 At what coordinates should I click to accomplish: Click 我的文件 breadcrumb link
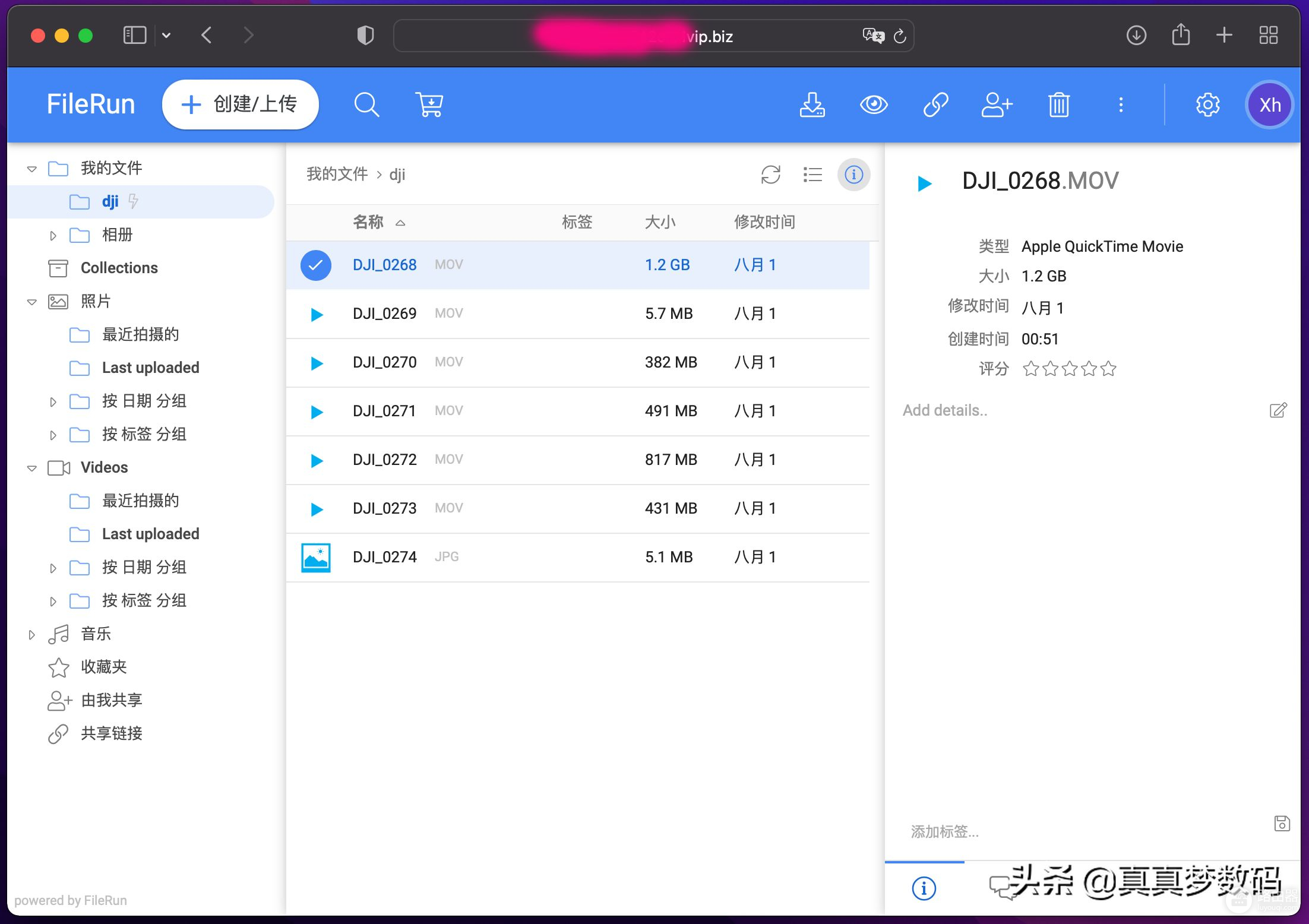tap(337, 175)
